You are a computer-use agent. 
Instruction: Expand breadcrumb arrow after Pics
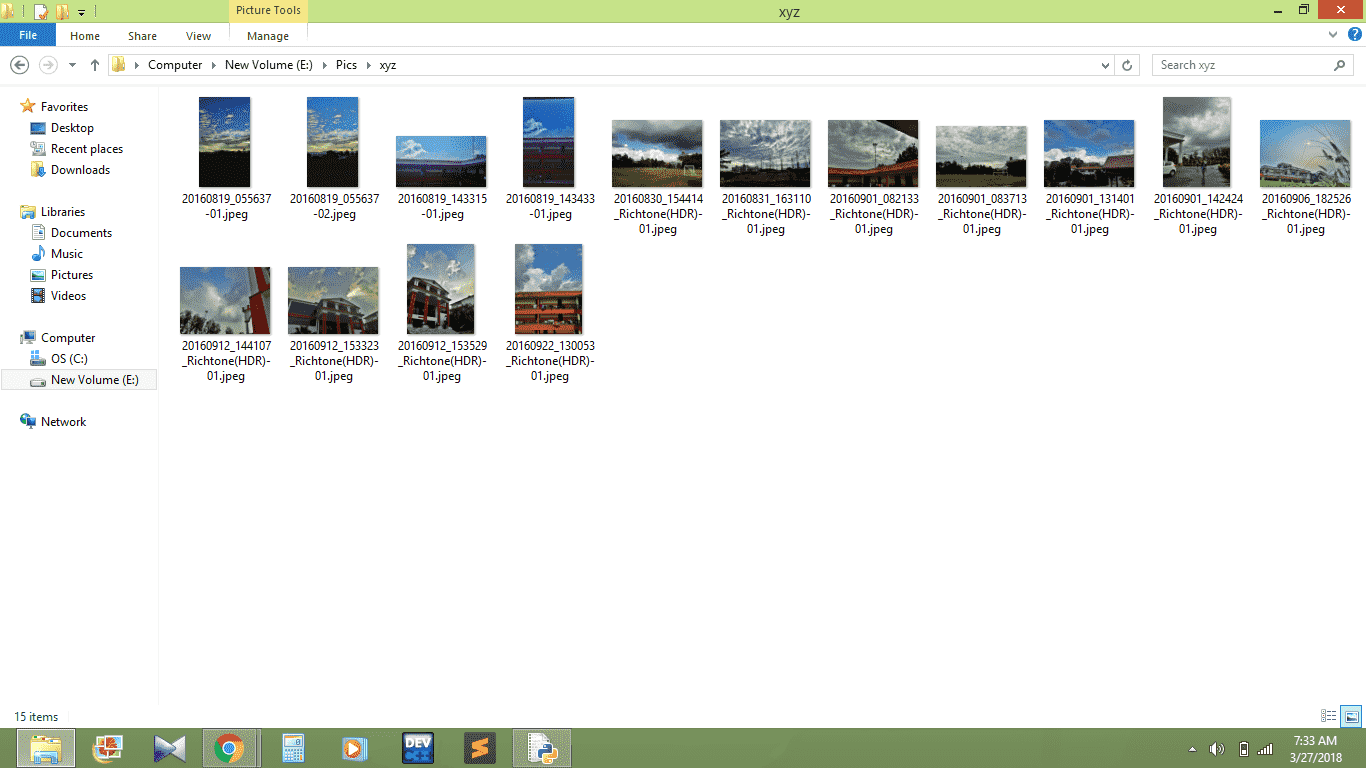(368, 65)
